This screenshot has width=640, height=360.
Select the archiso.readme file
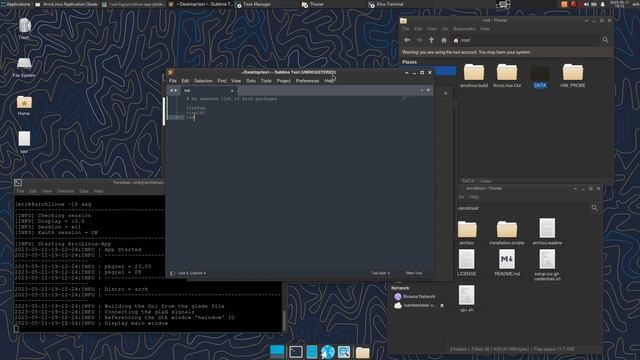point(547,231)
